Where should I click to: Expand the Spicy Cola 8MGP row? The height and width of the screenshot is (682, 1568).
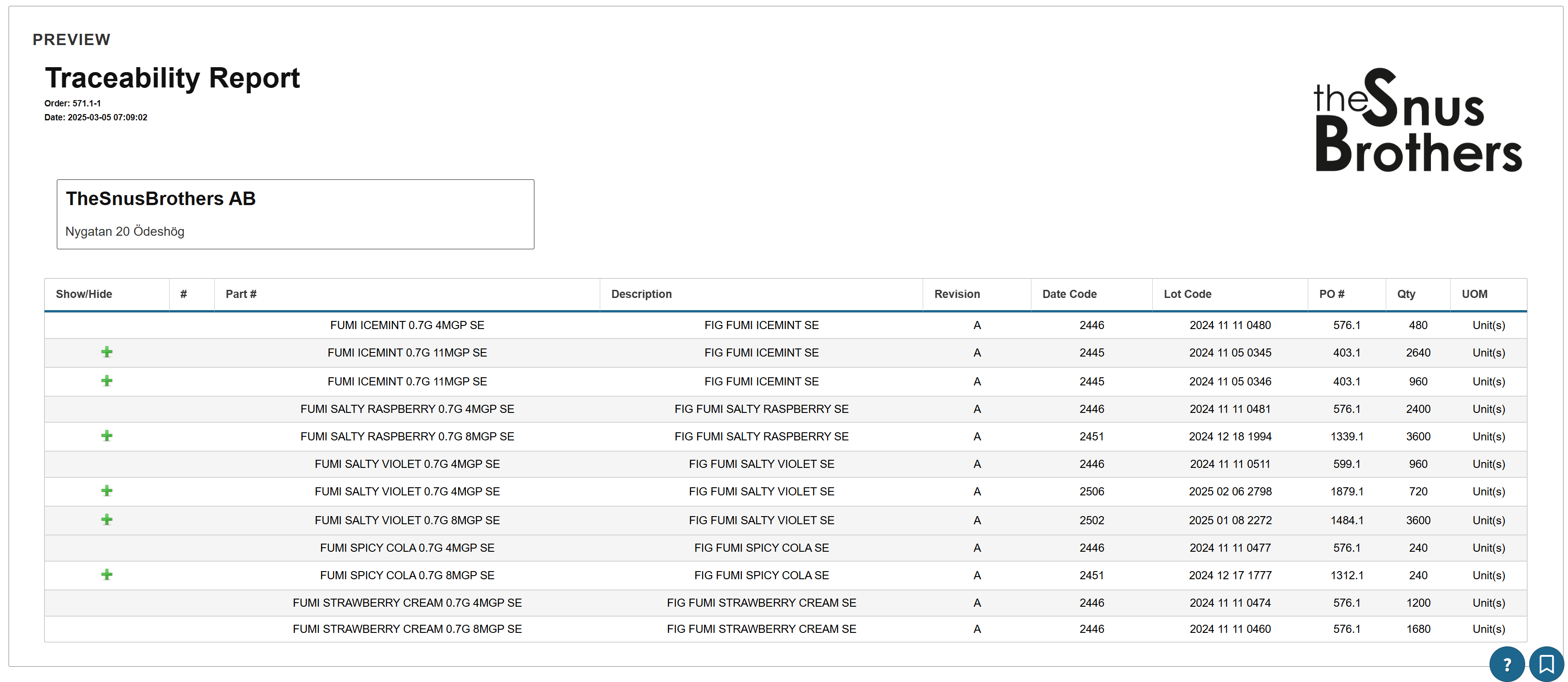(x=106, y=574)
